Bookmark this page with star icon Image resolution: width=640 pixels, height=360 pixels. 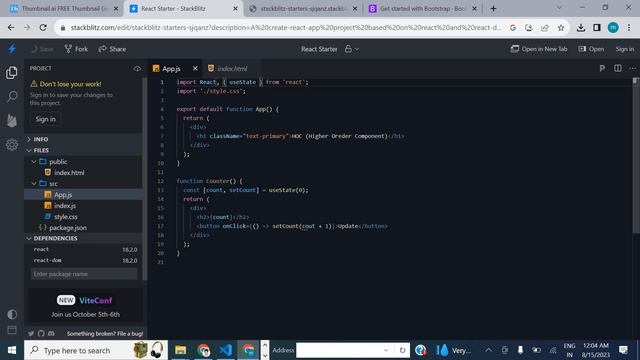pyautogui.click(x=561, y=28)
